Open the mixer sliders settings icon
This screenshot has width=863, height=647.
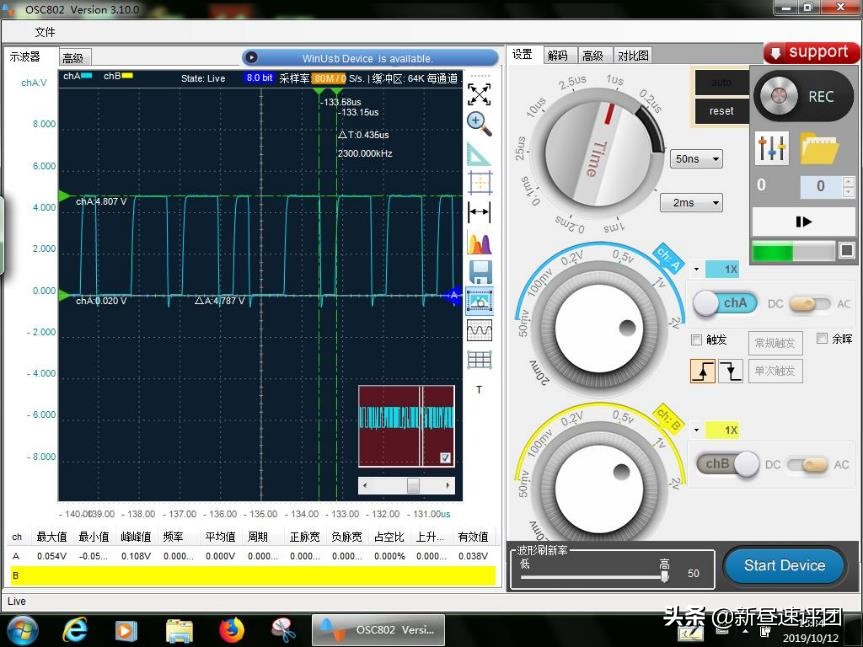pos(773,149)
